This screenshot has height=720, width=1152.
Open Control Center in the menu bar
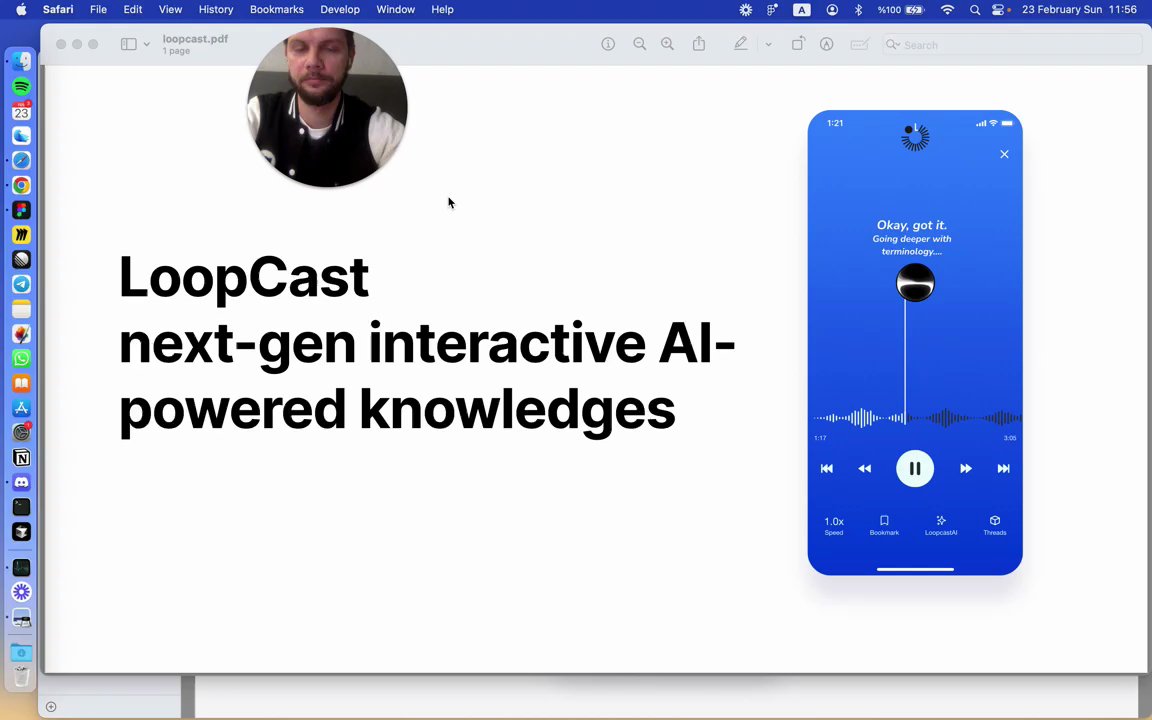[x=998, y=10]
